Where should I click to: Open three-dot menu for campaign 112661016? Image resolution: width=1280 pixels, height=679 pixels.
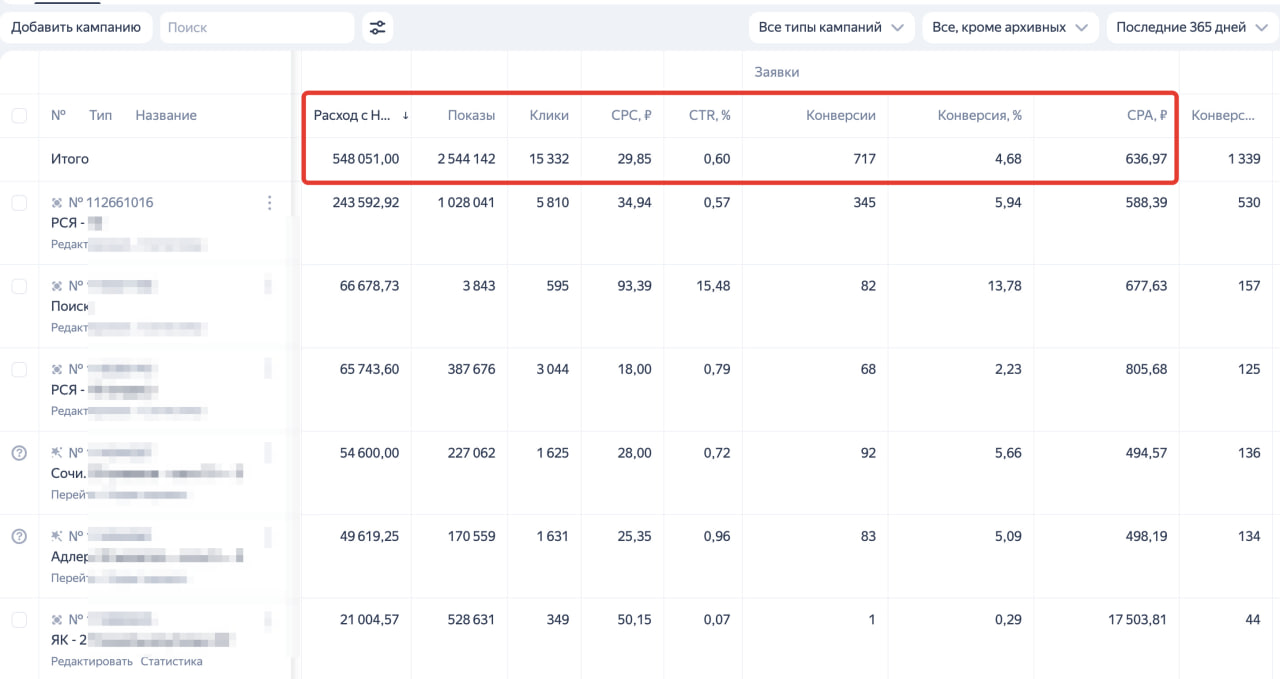coord(268,203)
